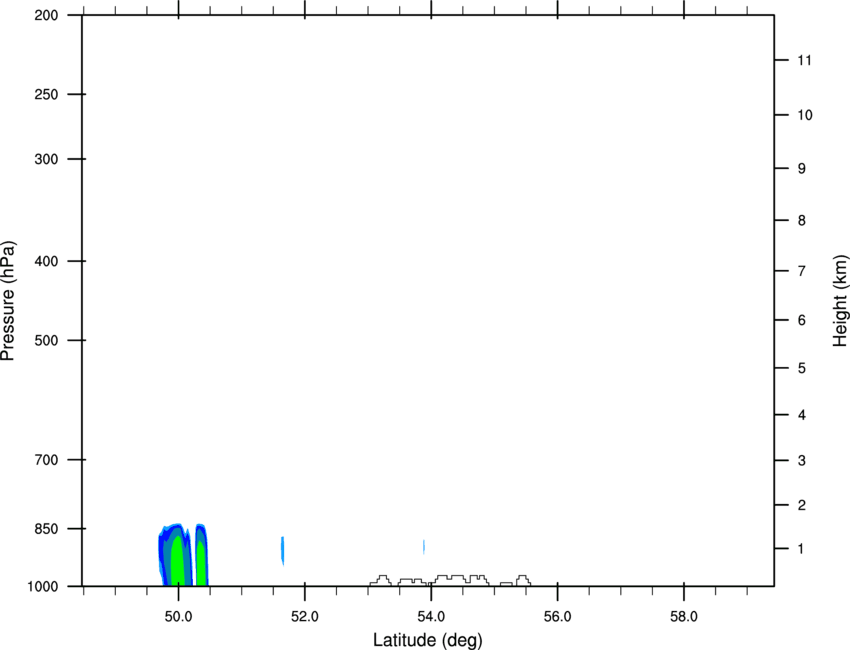
Task: Click the 56.0 latitude tick label
Action: pos(557,616)
